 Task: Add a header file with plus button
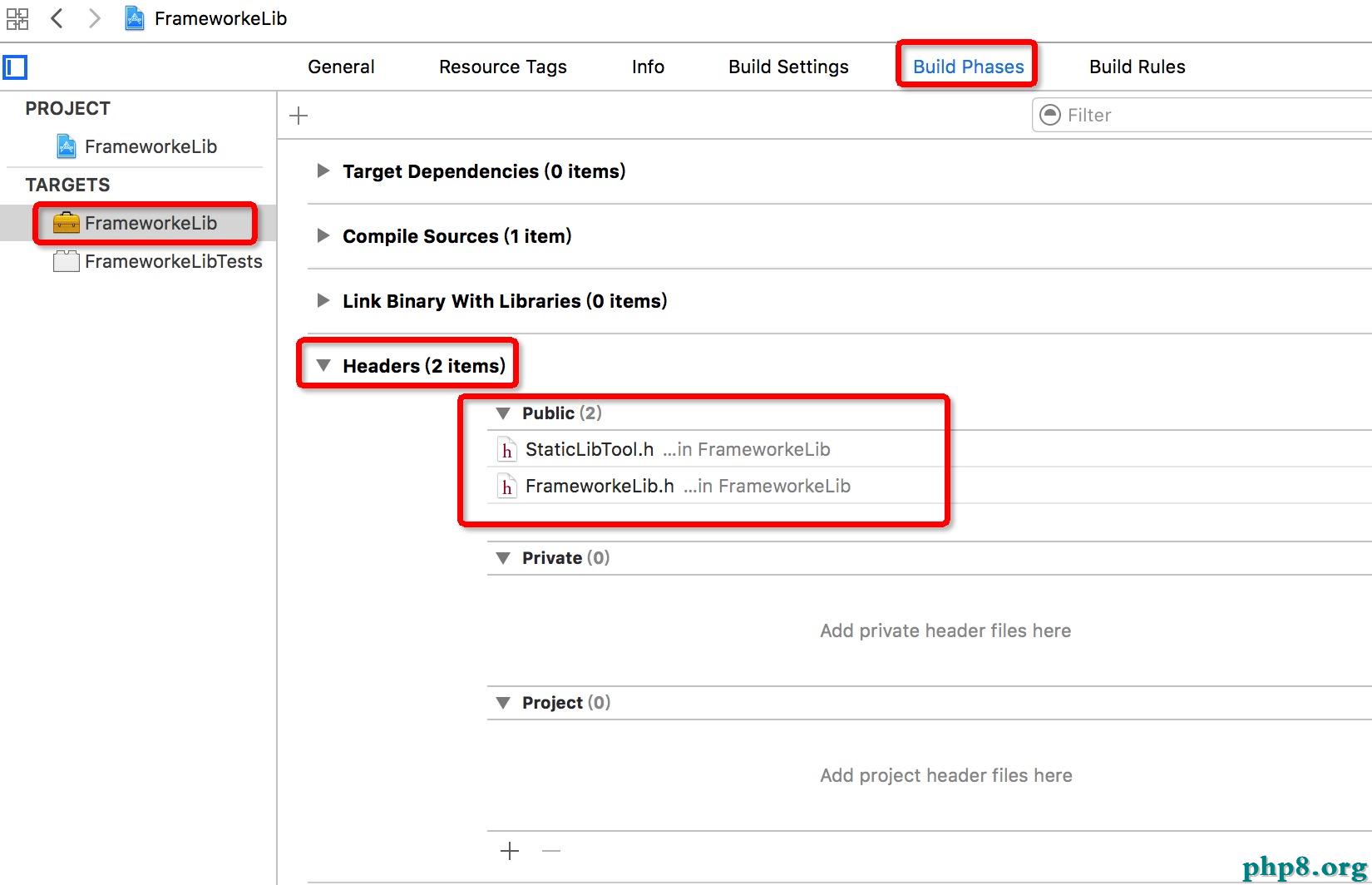point(510,851)
